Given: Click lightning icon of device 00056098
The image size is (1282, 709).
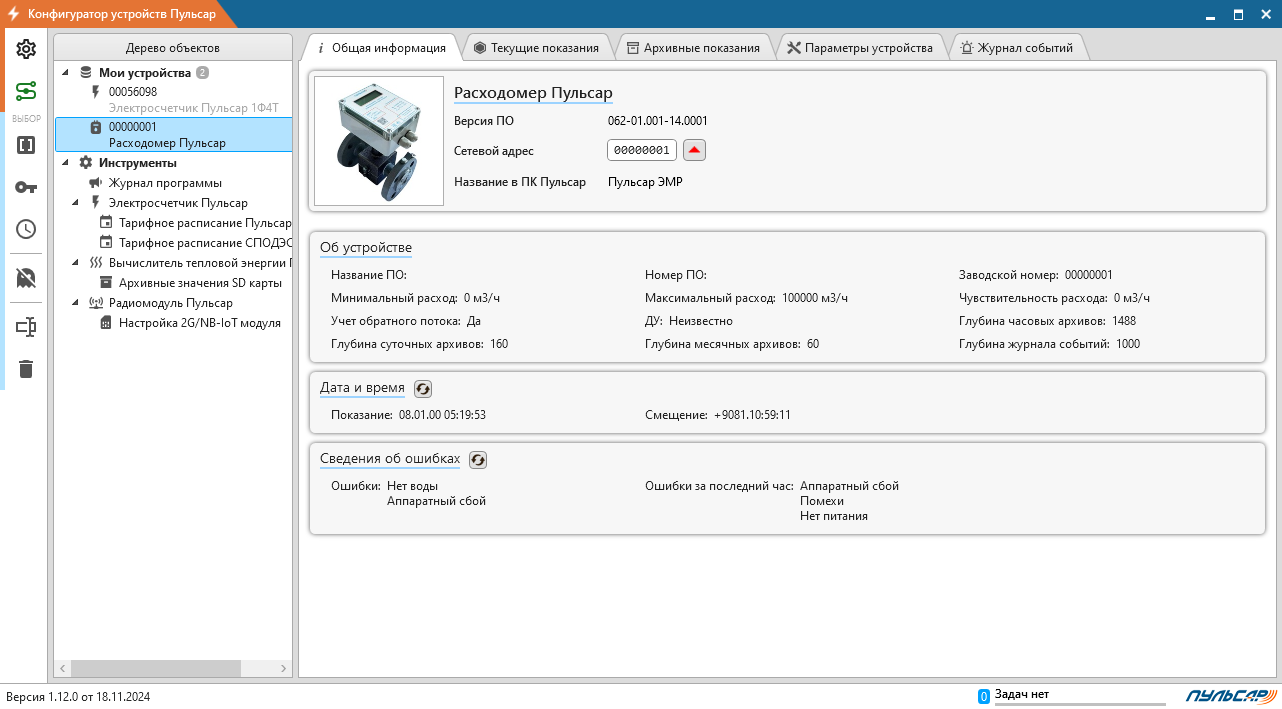Looking at the screenshot, I should (x=96, y=92).
